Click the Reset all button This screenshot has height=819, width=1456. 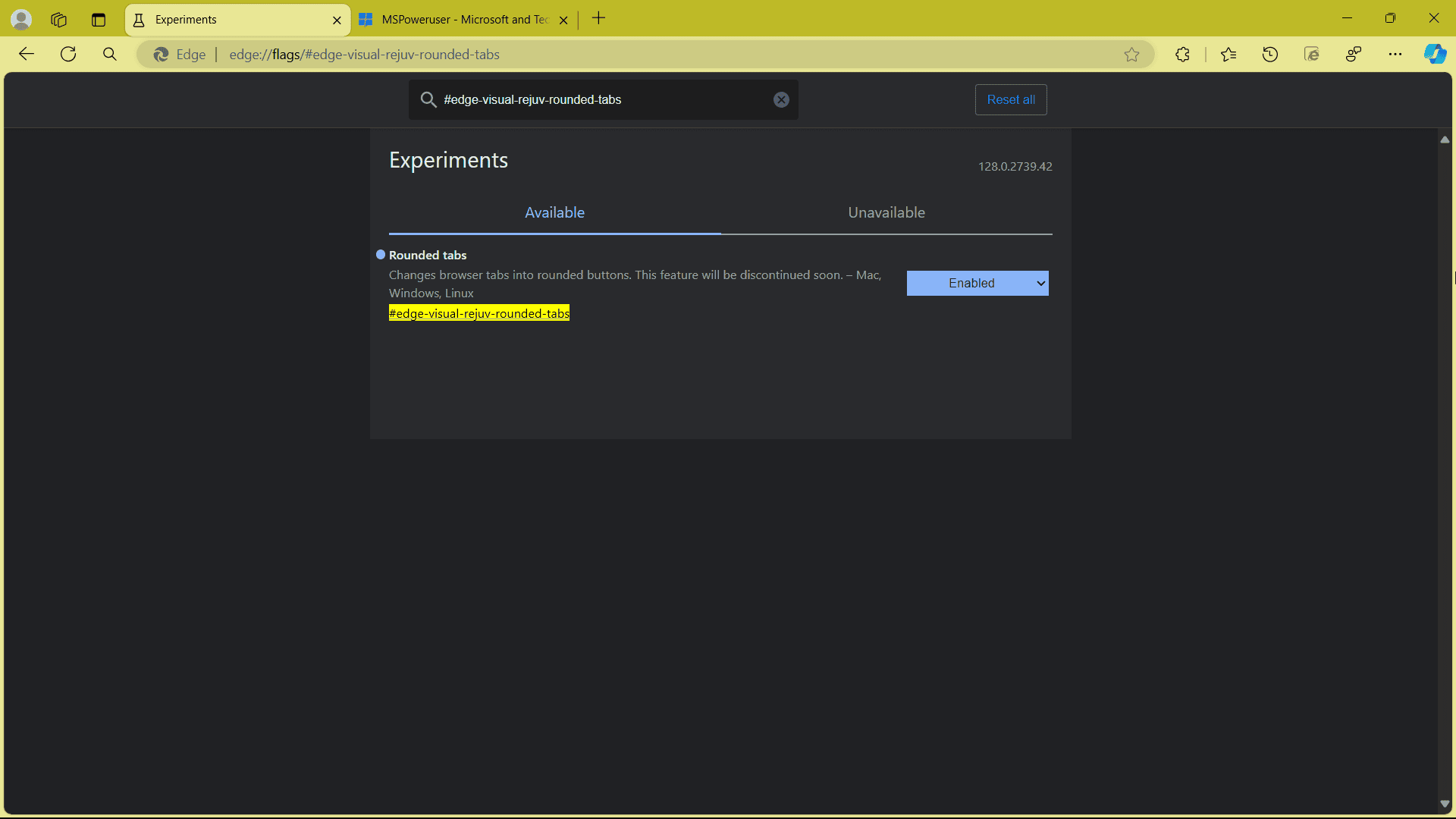[1010, 99]
